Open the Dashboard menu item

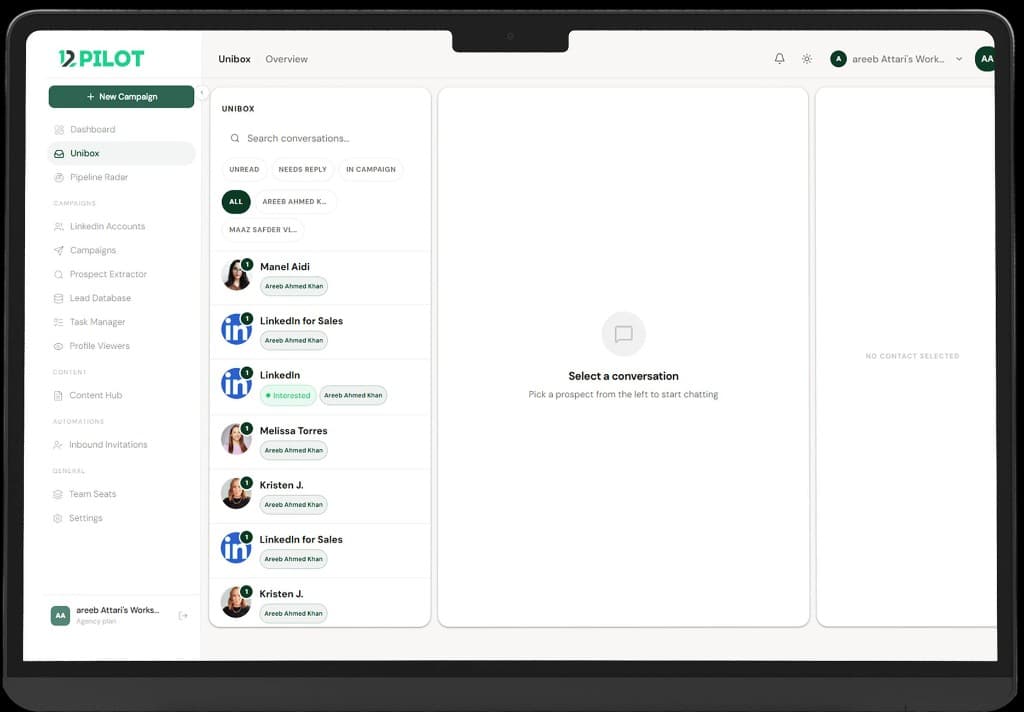click(121, 129)
